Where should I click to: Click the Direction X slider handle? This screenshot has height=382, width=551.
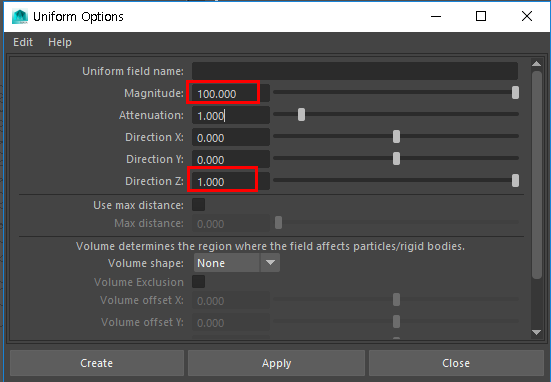click(x=396, y=136)
